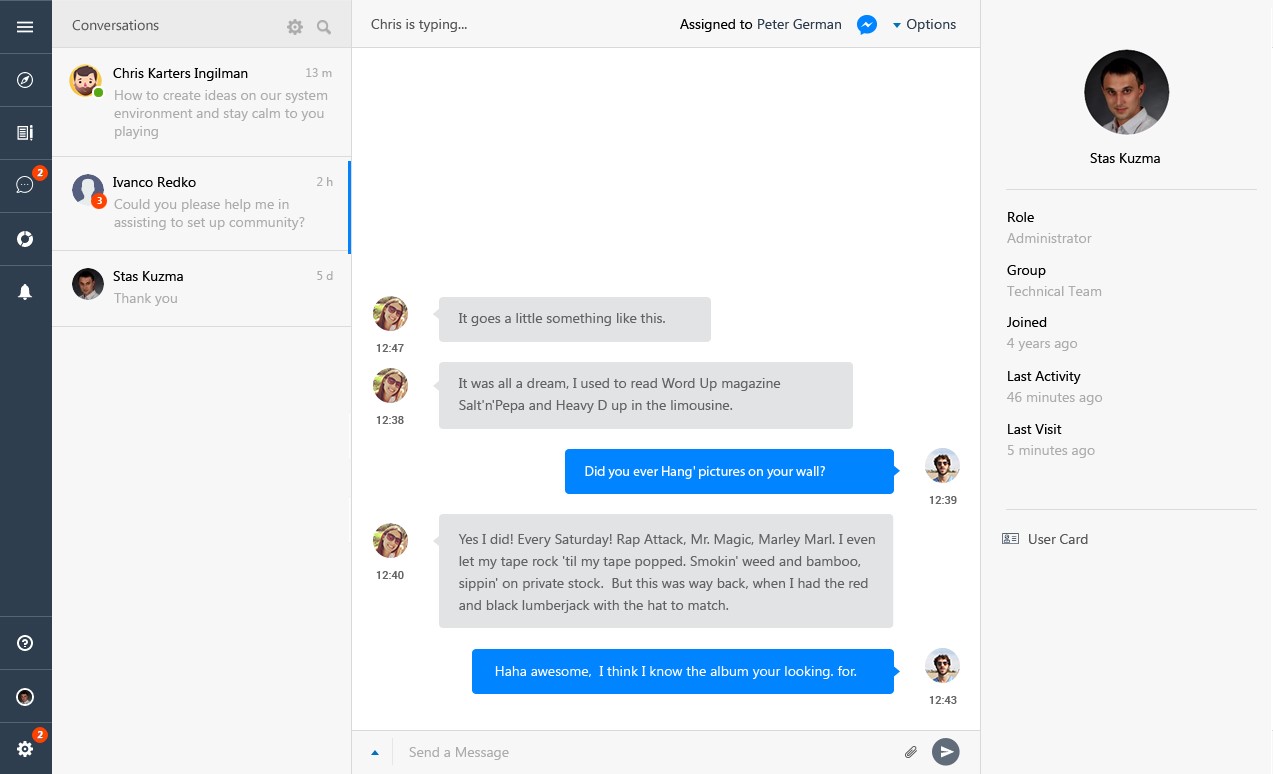Open the news feed document icon
Screen dimensions: 1273x774
coord(25,133)
